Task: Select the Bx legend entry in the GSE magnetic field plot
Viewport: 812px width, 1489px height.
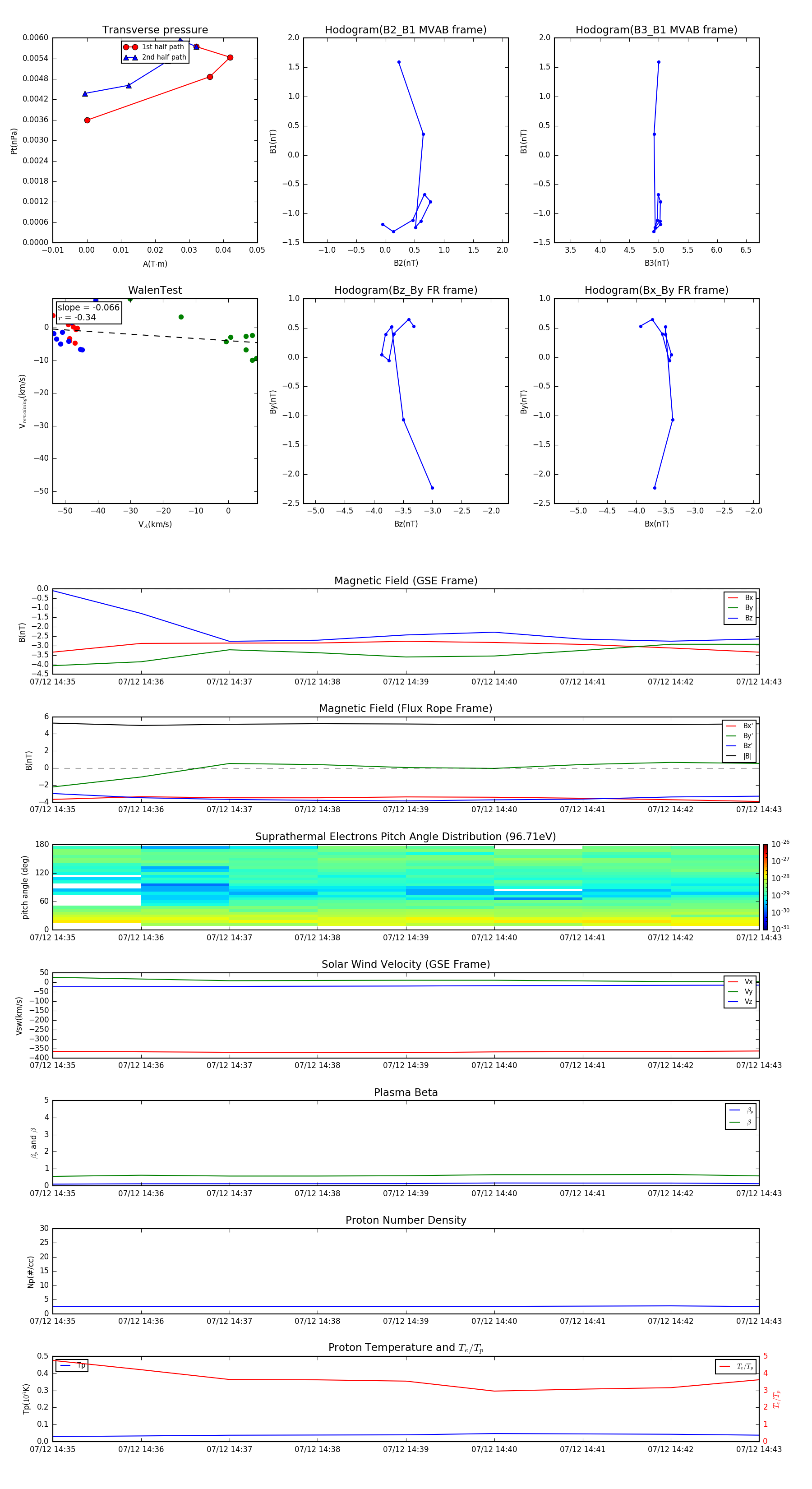Action: pyautogui.click(x=741, y=598)
